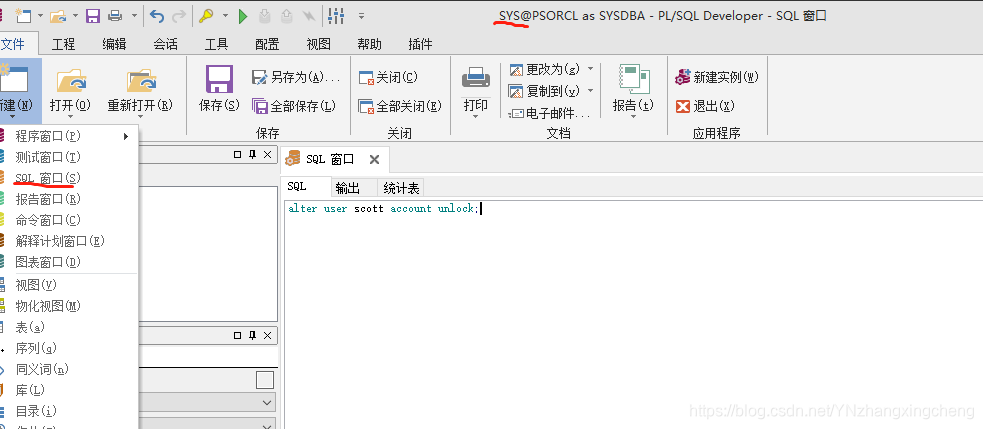Screen dimensions: 983x429
Task: Switch to the 输出 tab
Action: pos(347,188)
